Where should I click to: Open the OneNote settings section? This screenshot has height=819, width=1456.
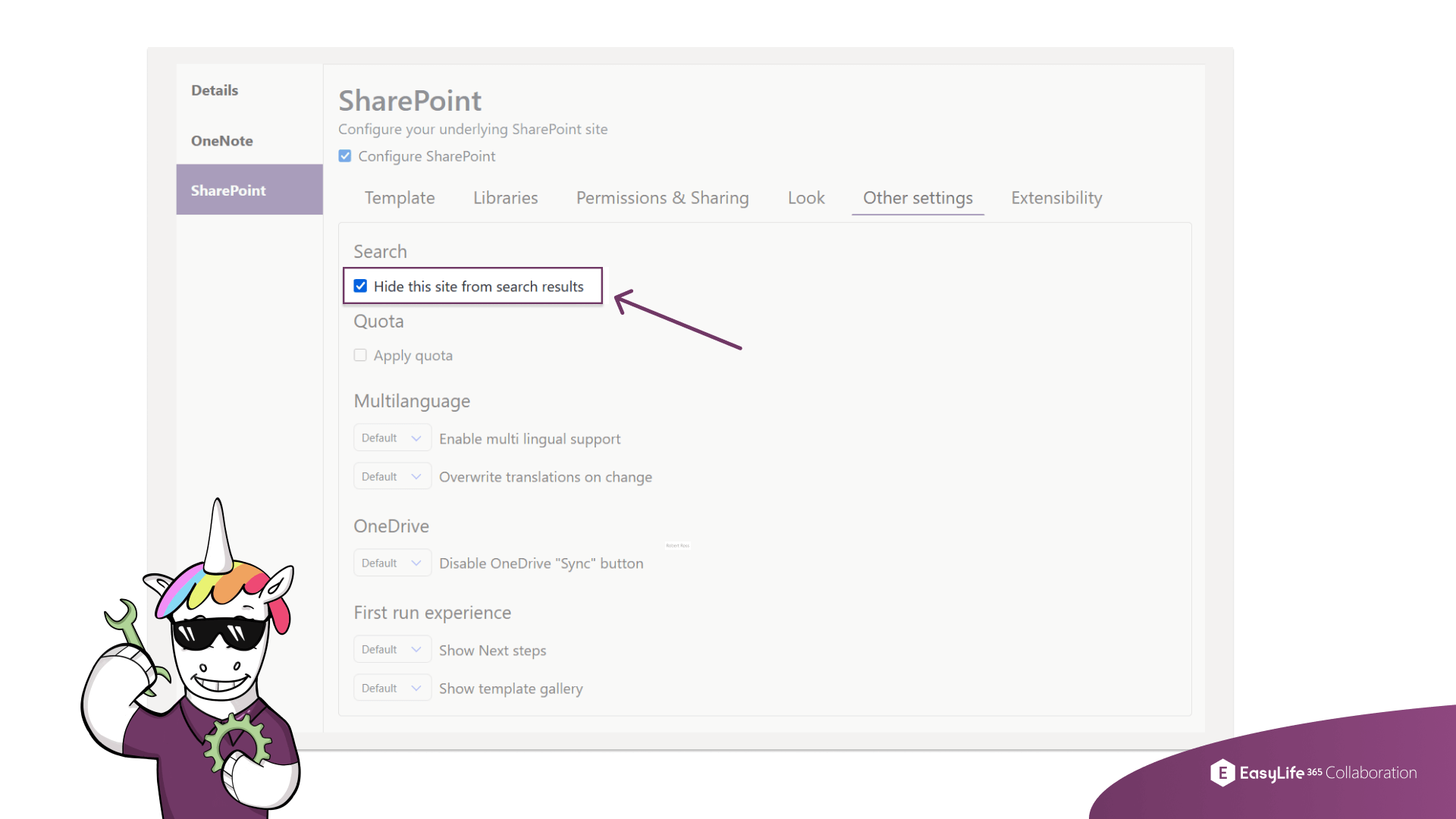(221, 140)
